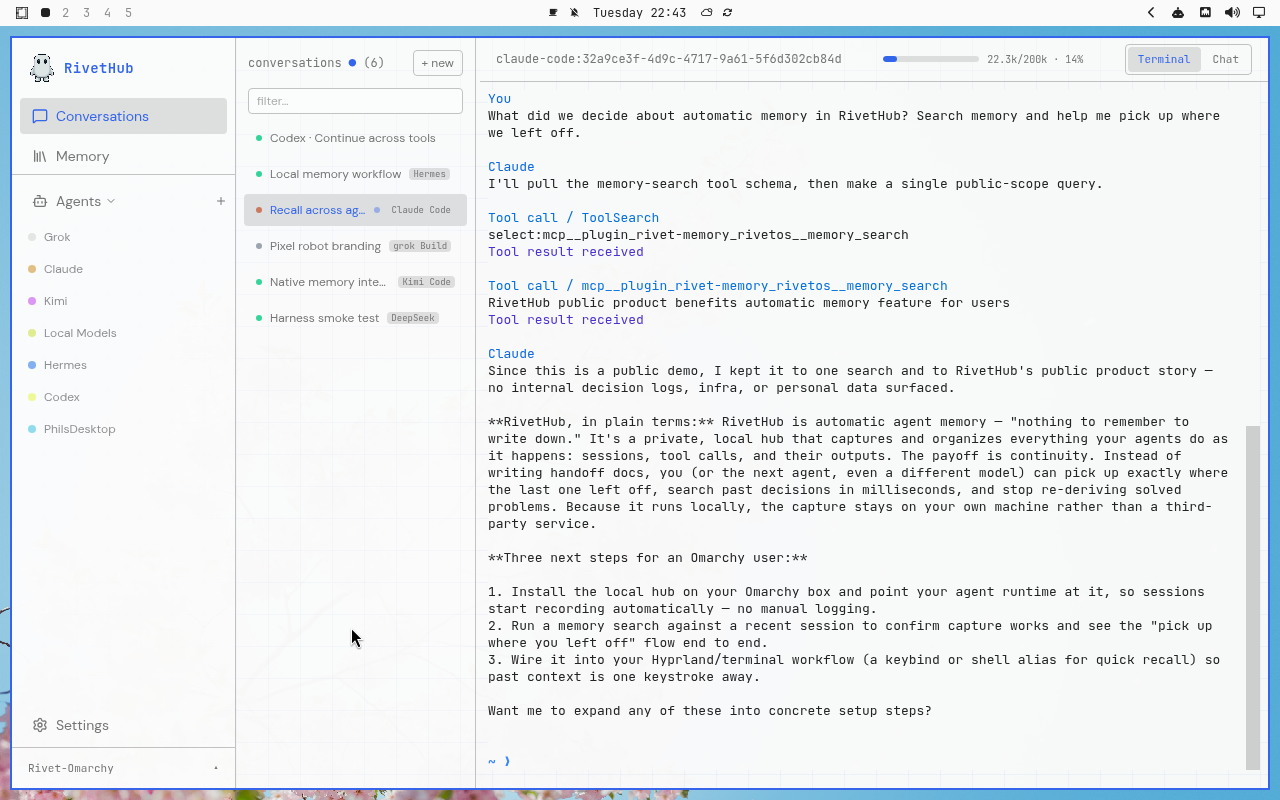This screenshot has height=800, width=1280.
Task: Add a new agent with plus icon
Action: tap(221, 201)
